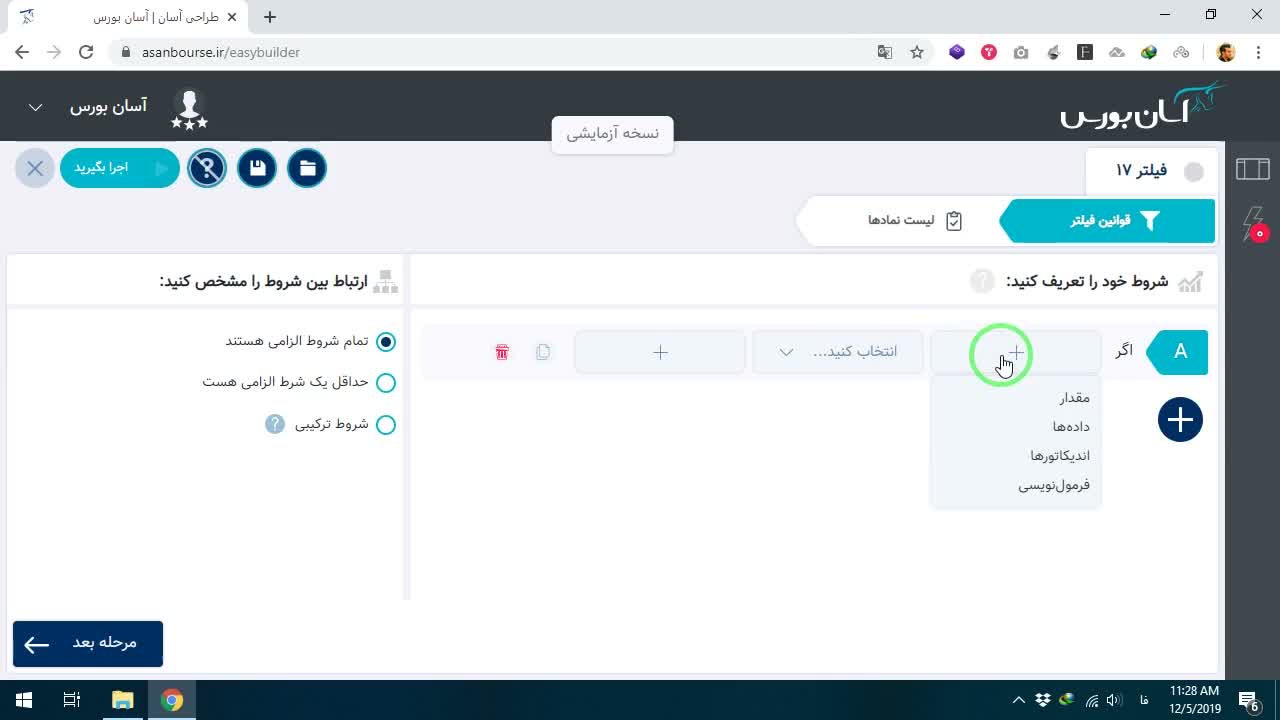
Task: Click the Chrome icon on the taskbar
Action: tap(172, 700)
